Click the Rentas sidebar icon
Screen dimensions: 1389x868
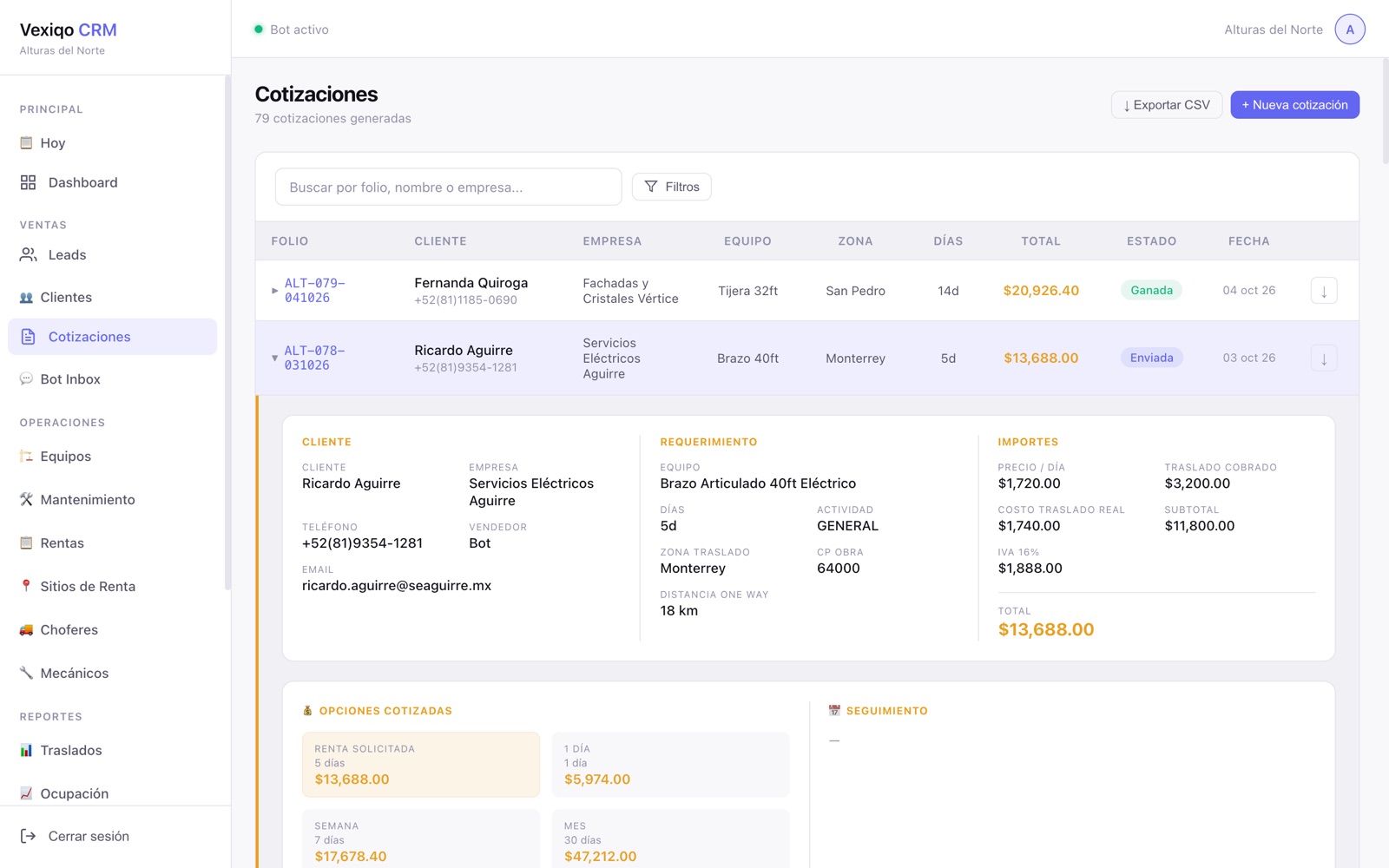tap(26, 543)
